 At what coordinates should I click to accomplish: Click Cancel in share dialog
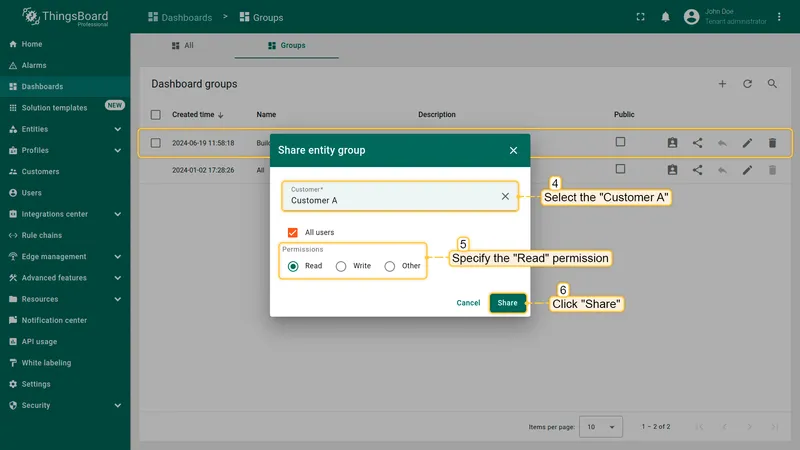468,303
